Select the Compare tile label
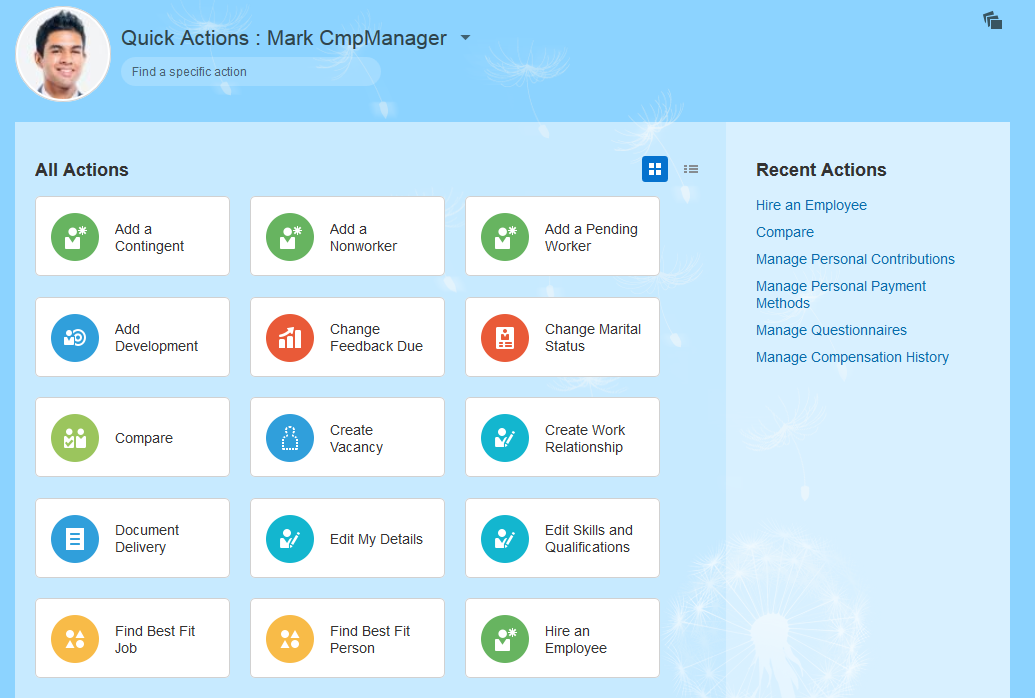 [144, 438]
